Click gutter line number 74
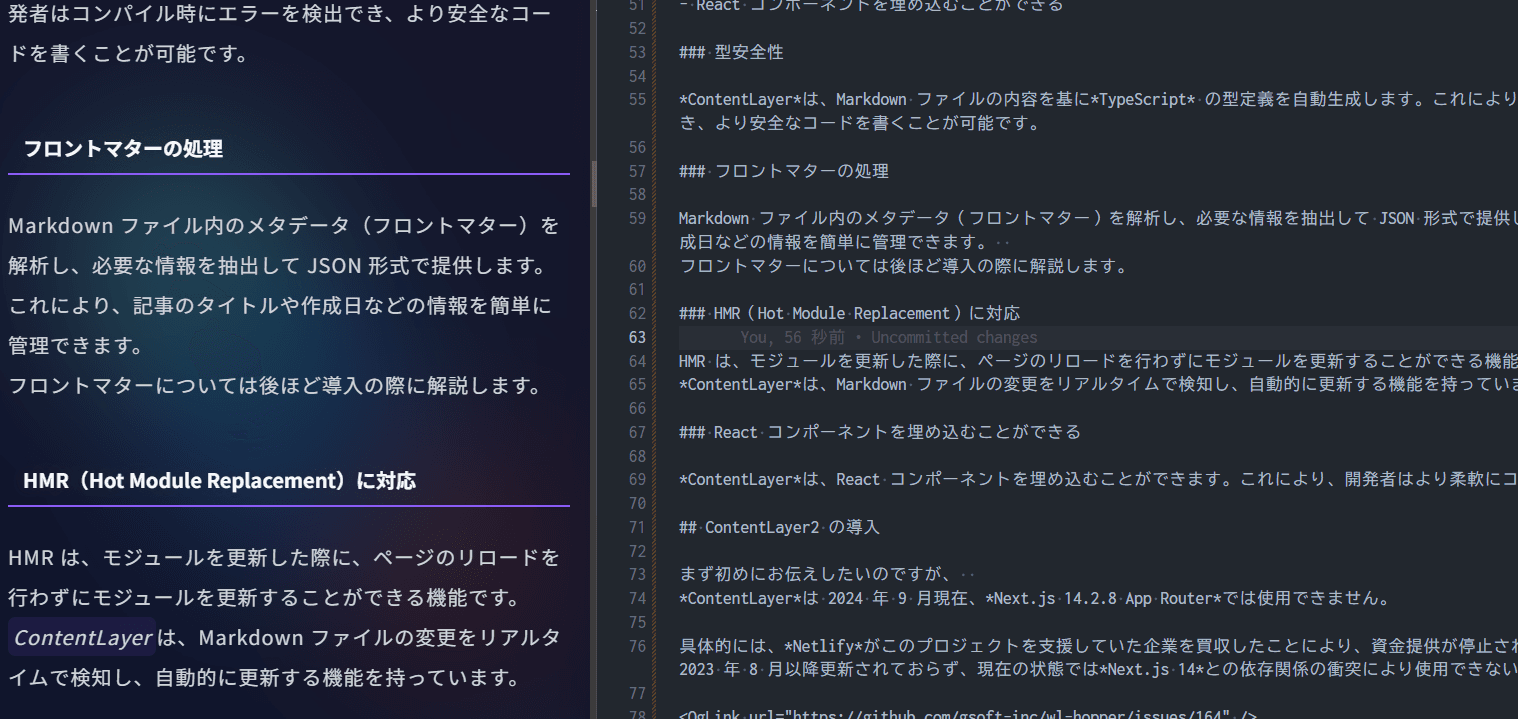This screenshot has width=1518, height=719. pyautogui.click(x=637, y=599)
